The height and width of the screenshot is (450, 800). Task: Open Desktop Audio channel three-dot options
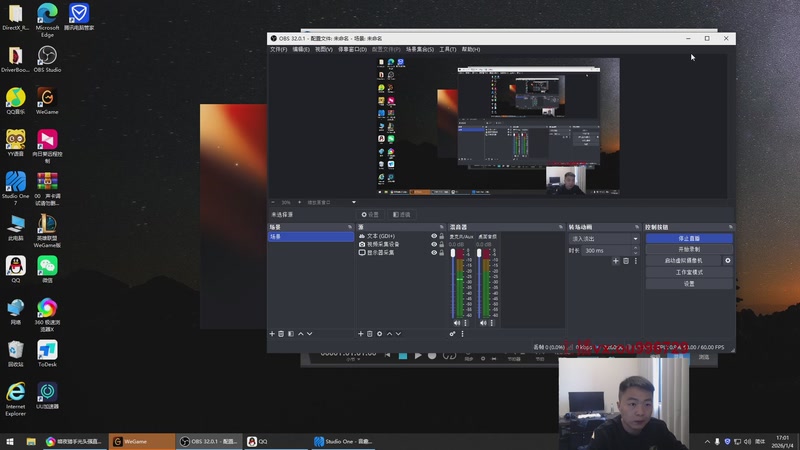pos(492,323)
